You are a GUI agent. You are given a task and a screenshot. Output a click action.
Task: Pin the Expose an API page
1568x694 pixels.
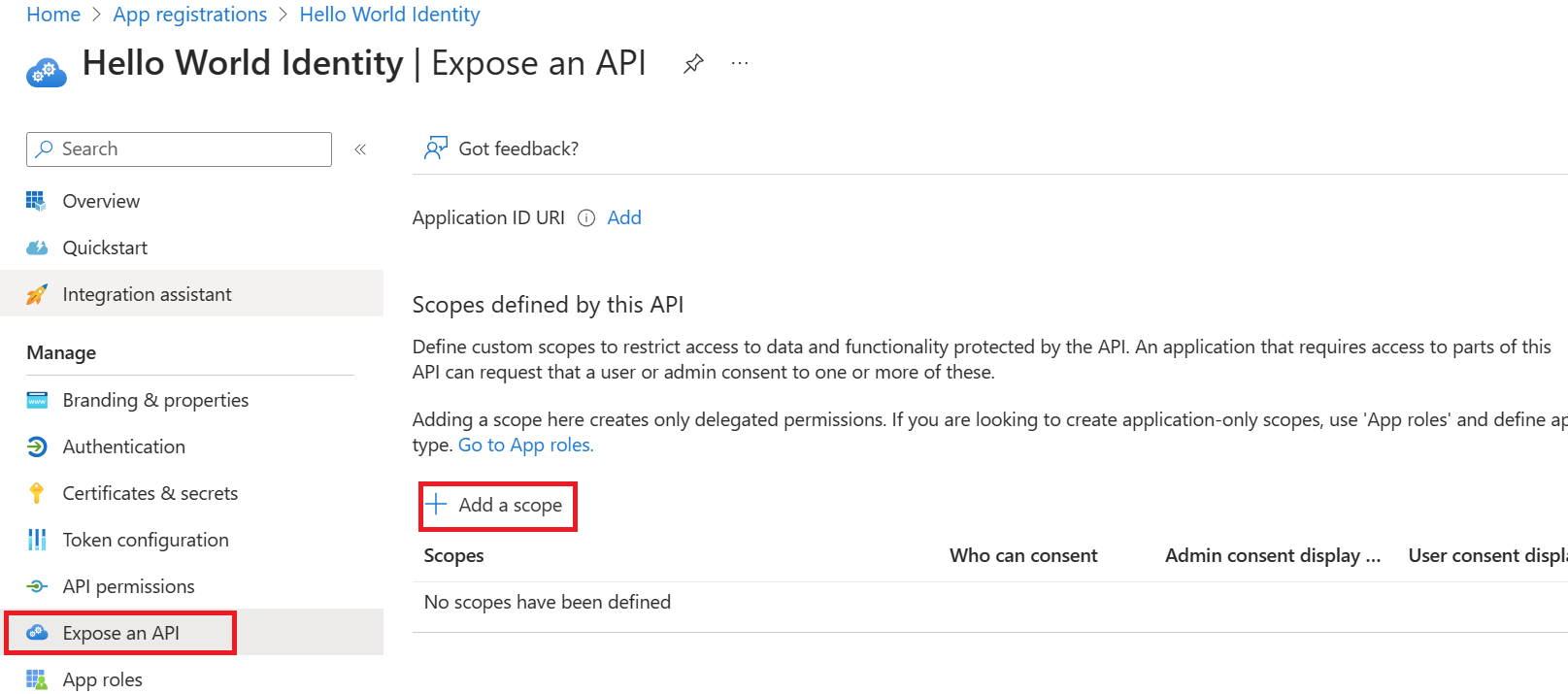[693, 64]
